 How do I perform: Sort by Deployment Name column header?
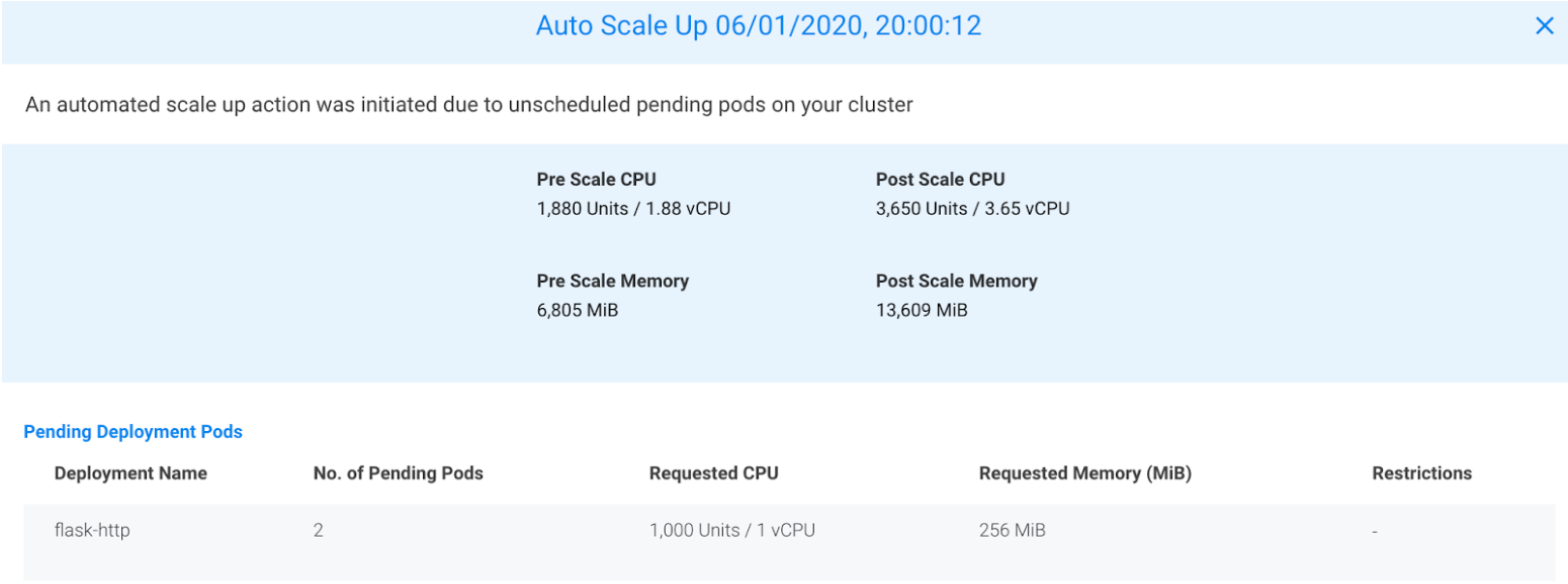(x=131, y=474)
